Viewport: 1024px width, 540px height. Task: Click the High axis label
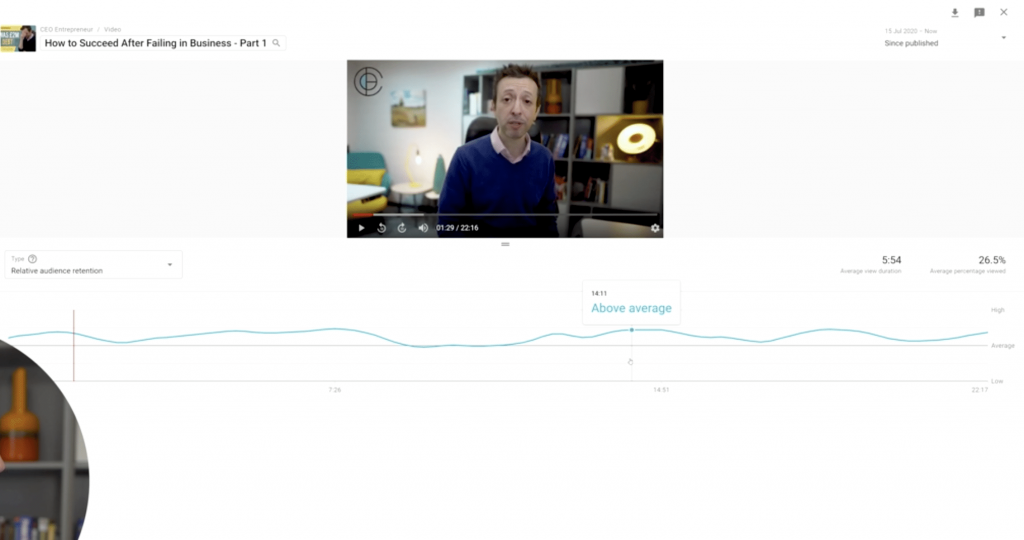pyautogui.click(x=997, y=310)
